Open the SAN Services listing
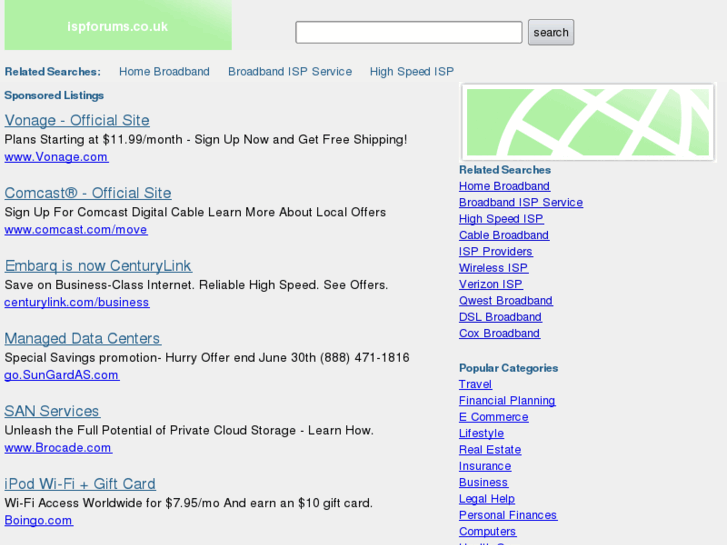 [x=52, y=411]
